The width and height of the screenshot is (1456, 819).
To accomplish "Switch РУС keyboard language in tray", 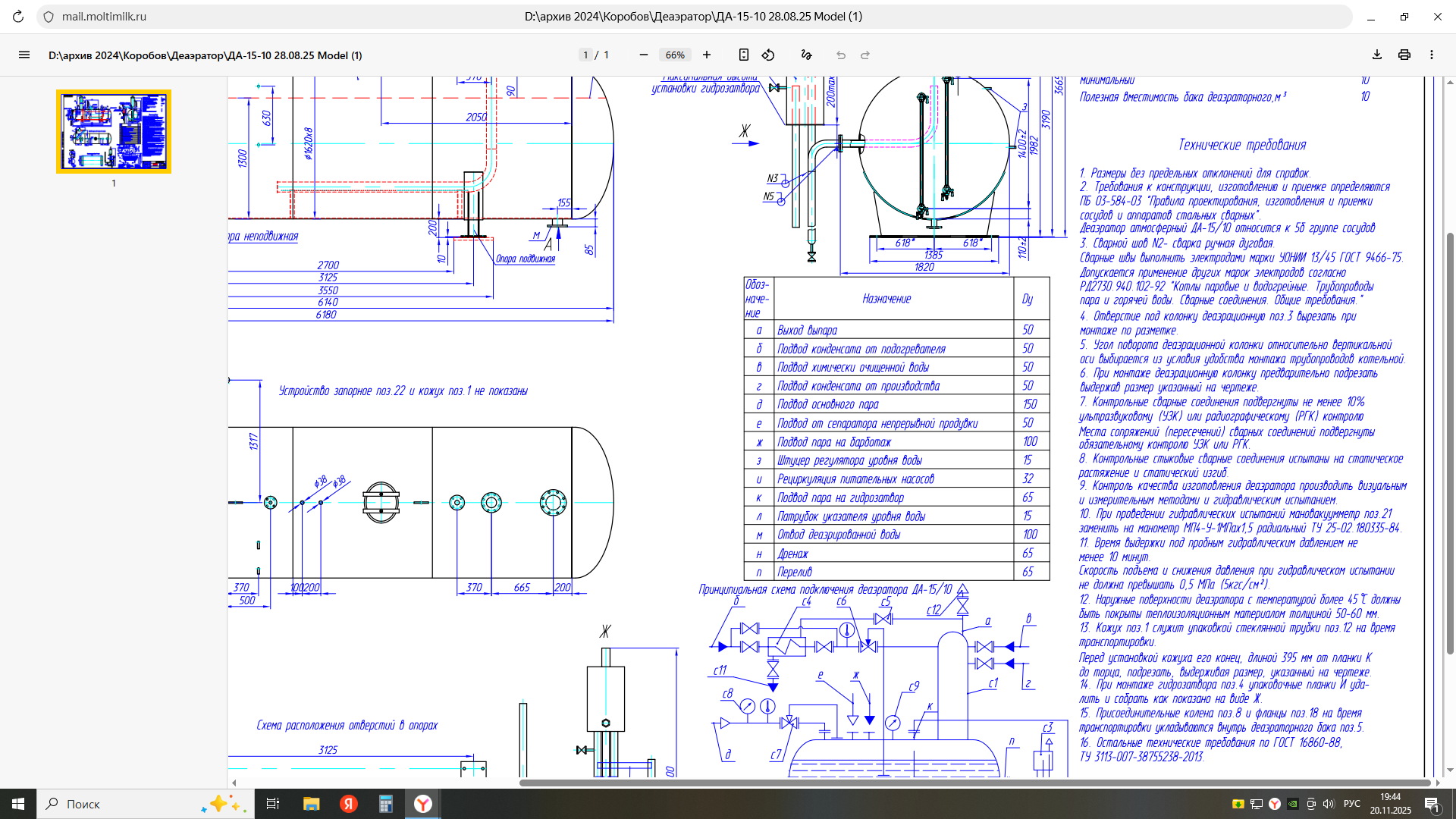I will click(x=1352, y=804).
